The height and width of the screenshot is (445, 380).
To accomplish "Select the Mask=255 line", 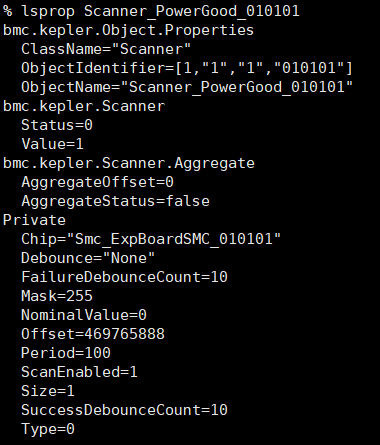I will coord(57,296).
